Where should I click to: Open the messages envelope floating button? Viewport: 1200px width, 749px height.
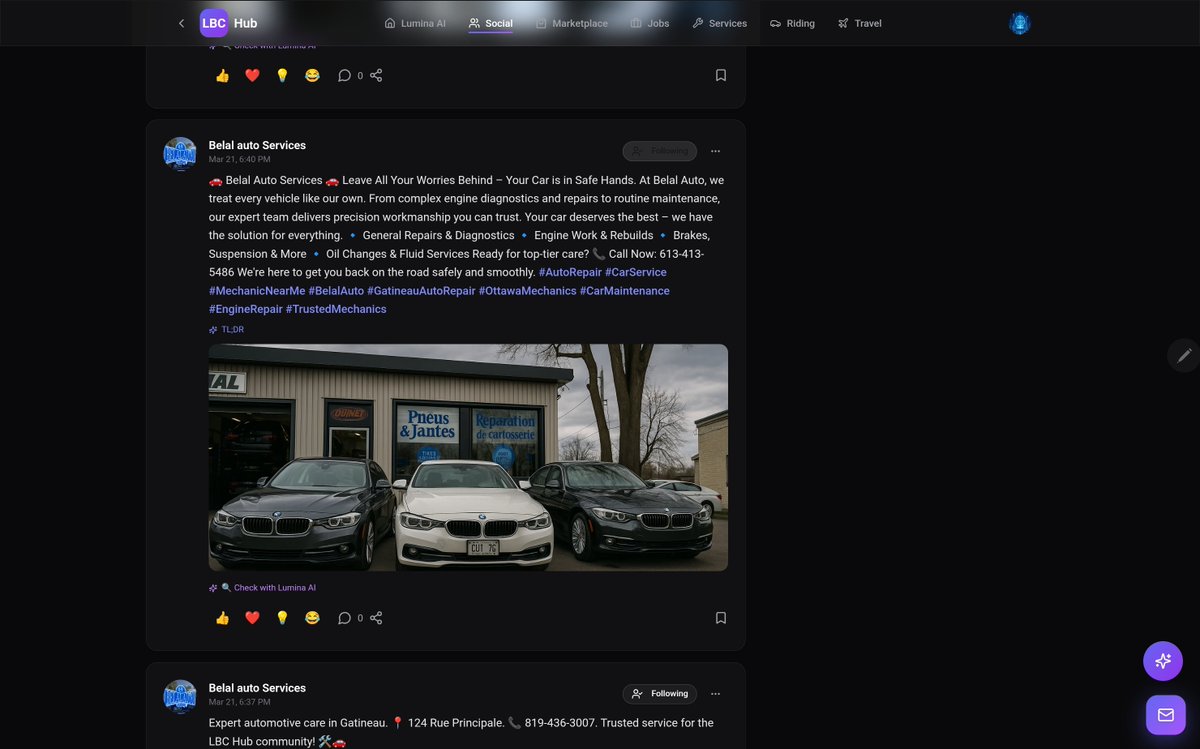1165,715
